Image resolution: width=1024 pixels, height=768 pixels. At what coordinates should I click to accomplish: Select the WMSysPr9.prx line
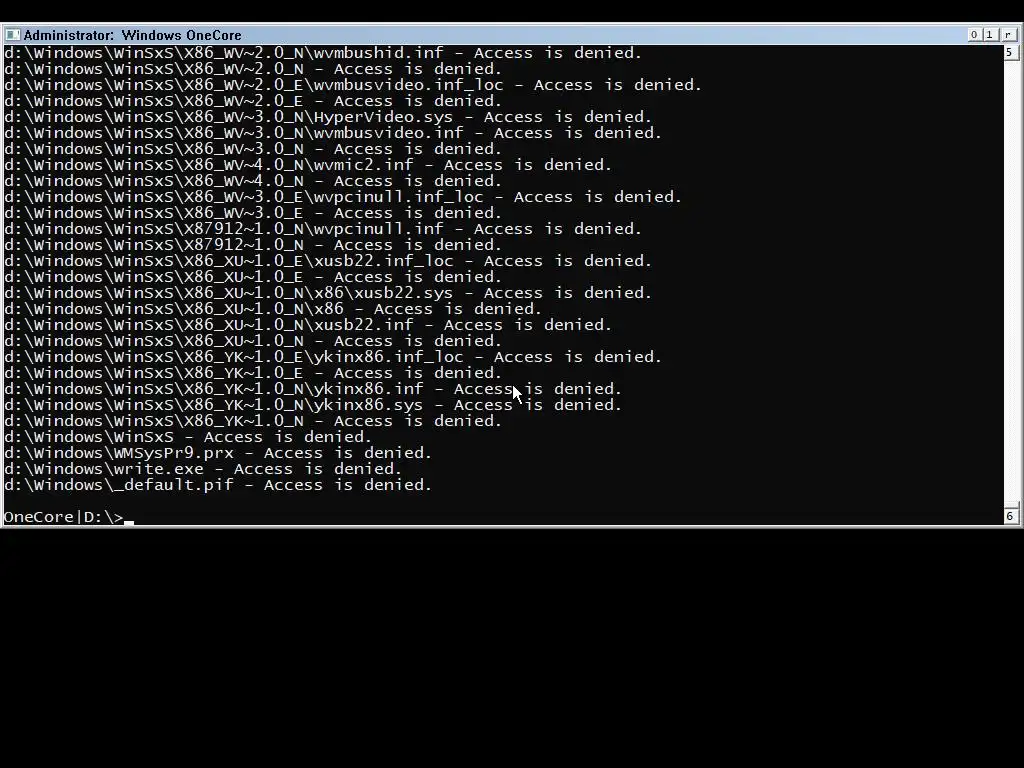218,453
